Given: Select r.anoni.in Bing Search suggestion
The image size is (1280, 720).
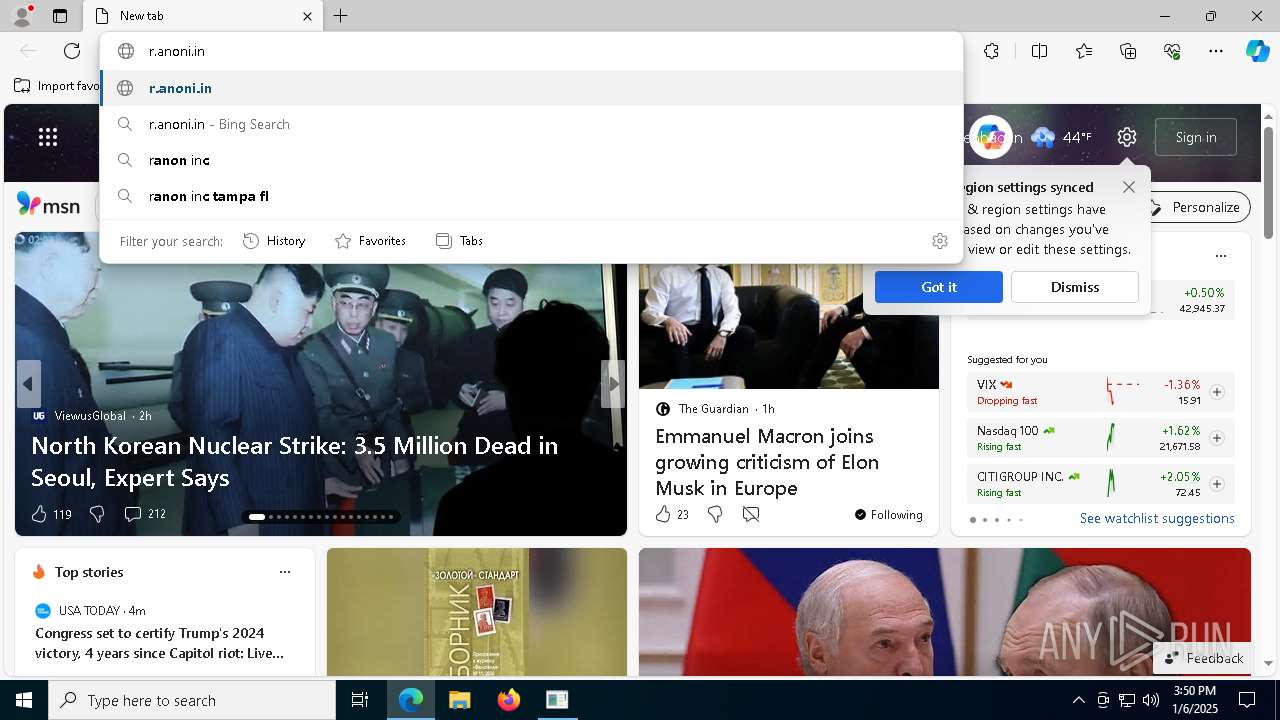Looking at the screenshot, I should [x=532, y=124].
